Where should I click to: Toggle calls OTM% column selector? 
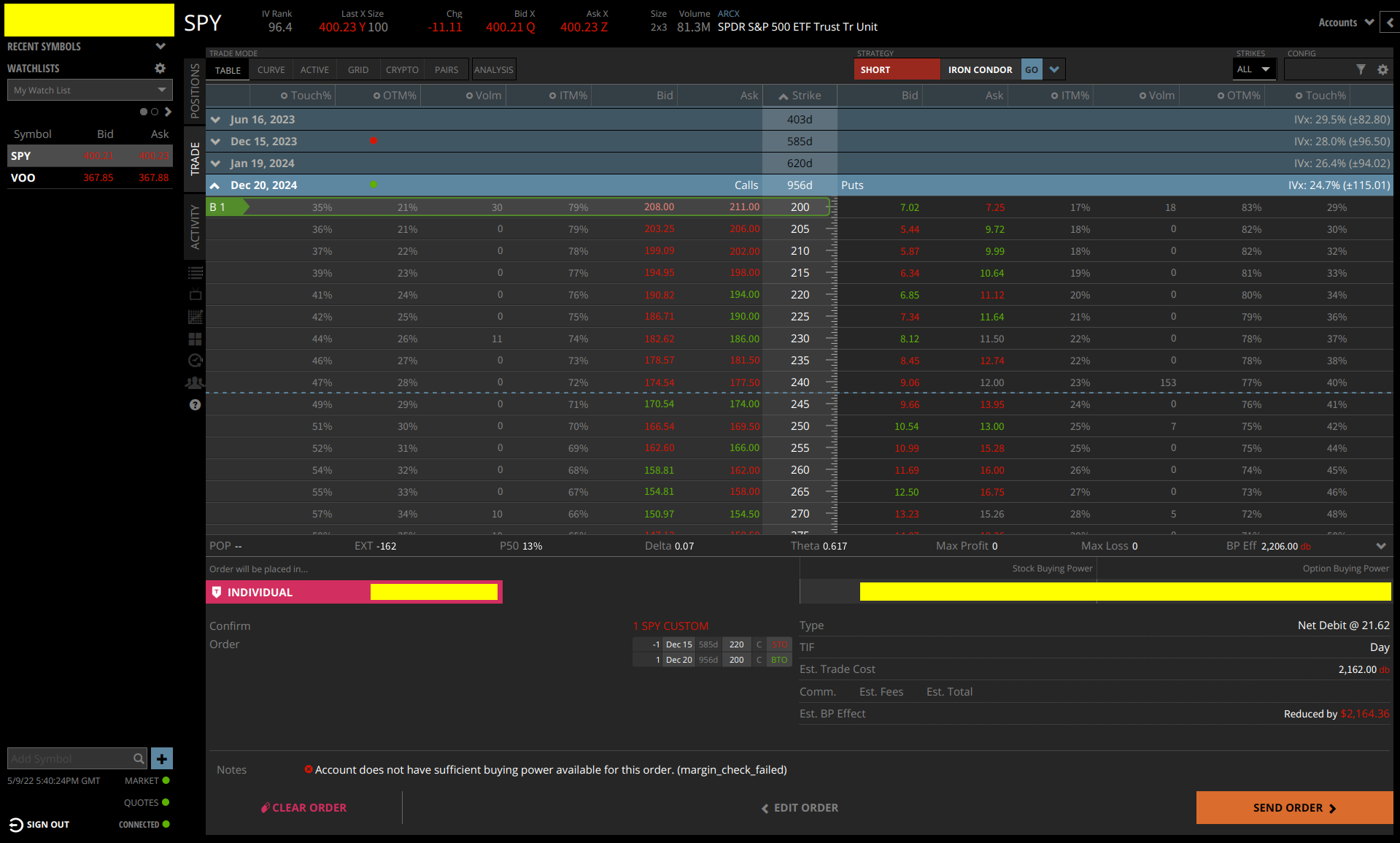[x=376, y=96]
